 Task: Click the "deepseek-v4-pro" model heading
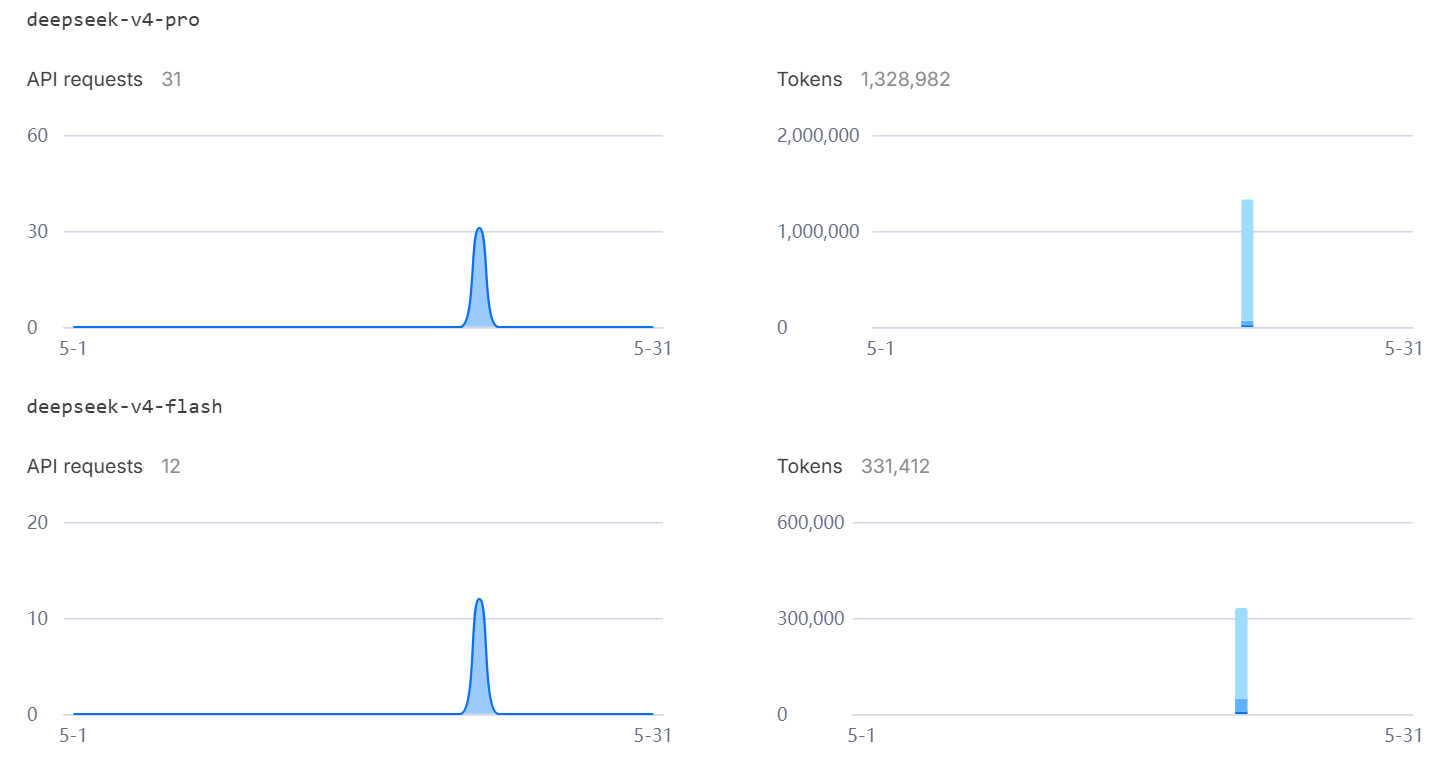pyautogui.click(x=113, y=20)
